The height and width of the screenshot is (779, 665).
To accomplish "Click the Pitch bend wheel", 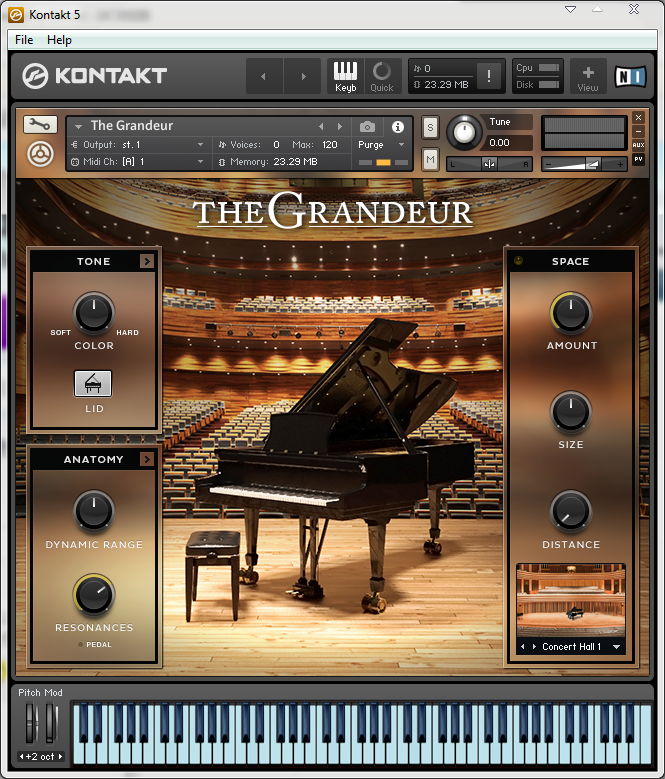I will point(32,723).
